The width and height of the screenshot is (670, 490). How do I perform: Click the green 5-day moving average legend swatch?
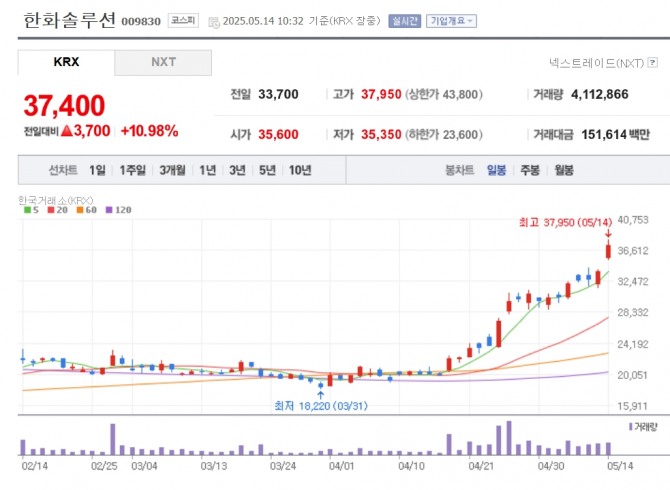tap(27, 210)
